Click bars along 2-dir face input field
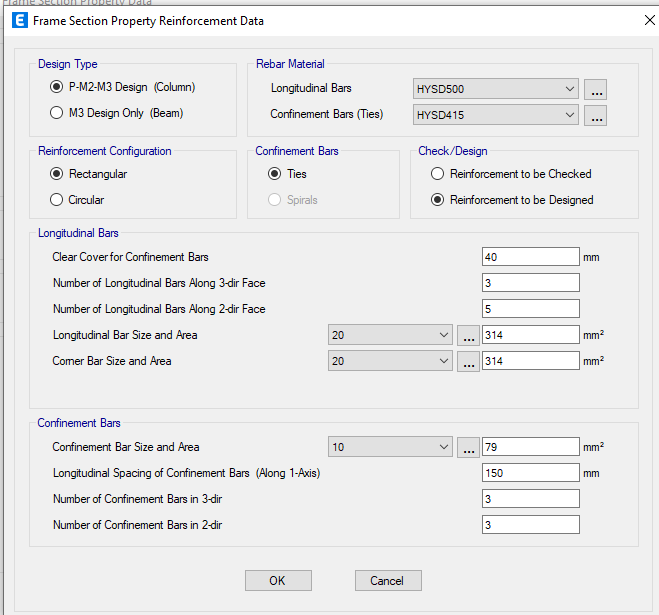659x615 pixels. click(x=531, y=309)
